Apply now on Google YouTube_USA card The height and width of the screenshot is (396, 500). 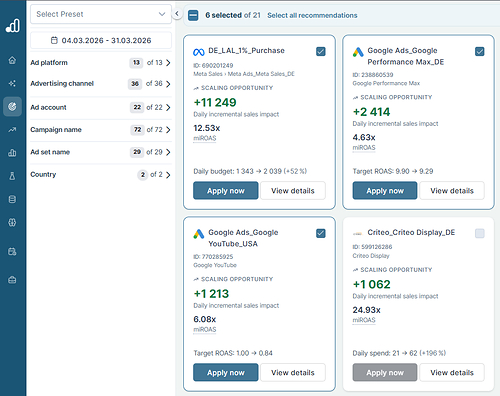(226, 372)
